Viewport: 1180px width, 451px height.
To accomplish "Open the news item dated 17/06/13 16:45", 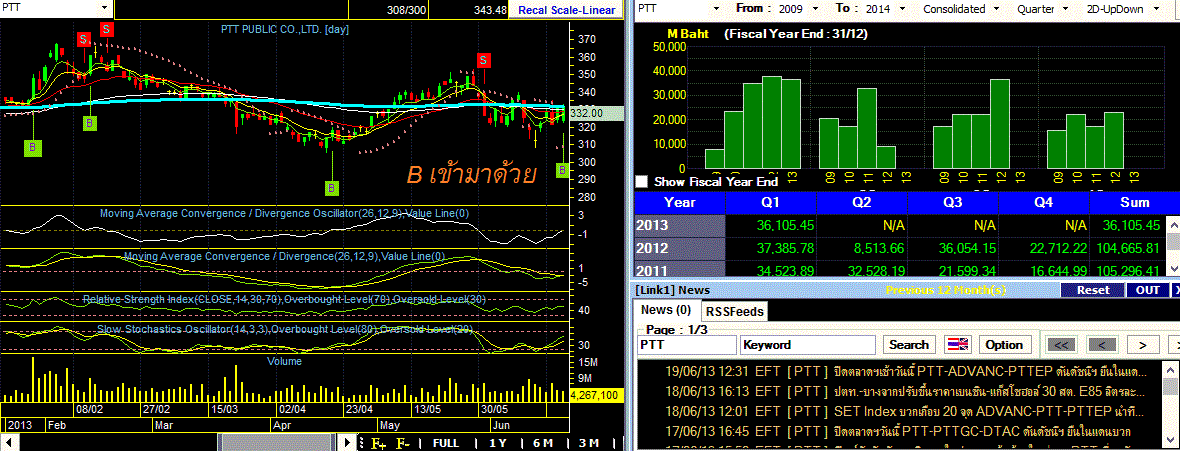I will (x=899, y=431).
